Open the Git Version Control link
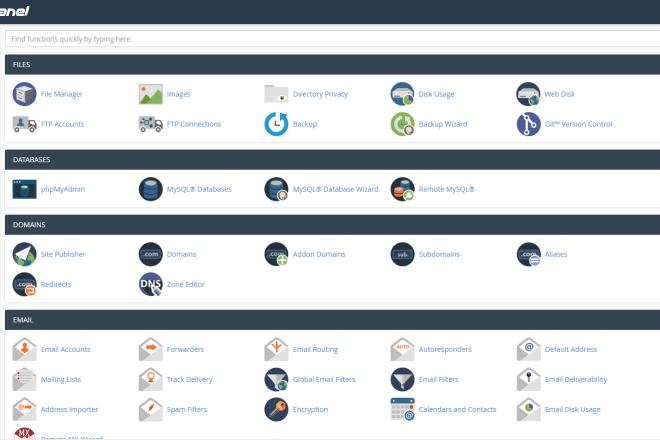Image resolution: width=660 pixels, height=440 pixels. pos(578,124)
